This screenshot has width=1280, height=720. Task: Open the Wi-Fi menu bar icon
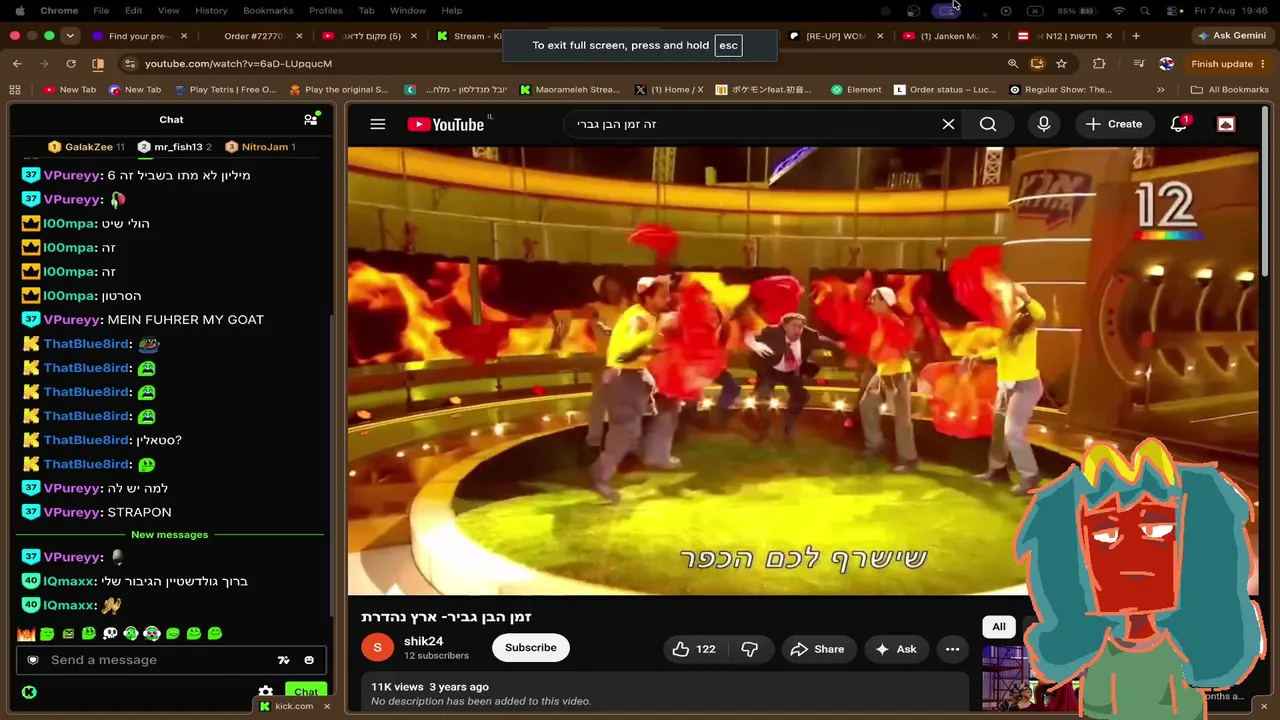click(1119, 11)
